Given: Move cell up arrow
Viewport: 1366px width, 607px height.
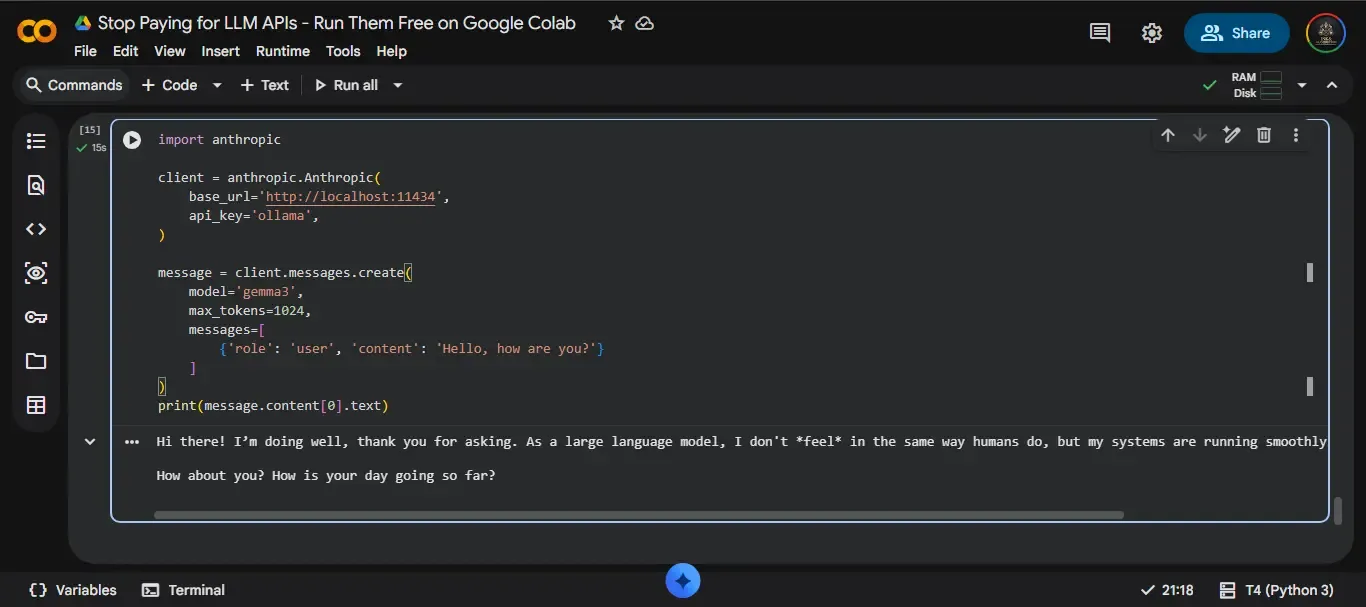Looking at the screenshot, I should pos(1168,135).
